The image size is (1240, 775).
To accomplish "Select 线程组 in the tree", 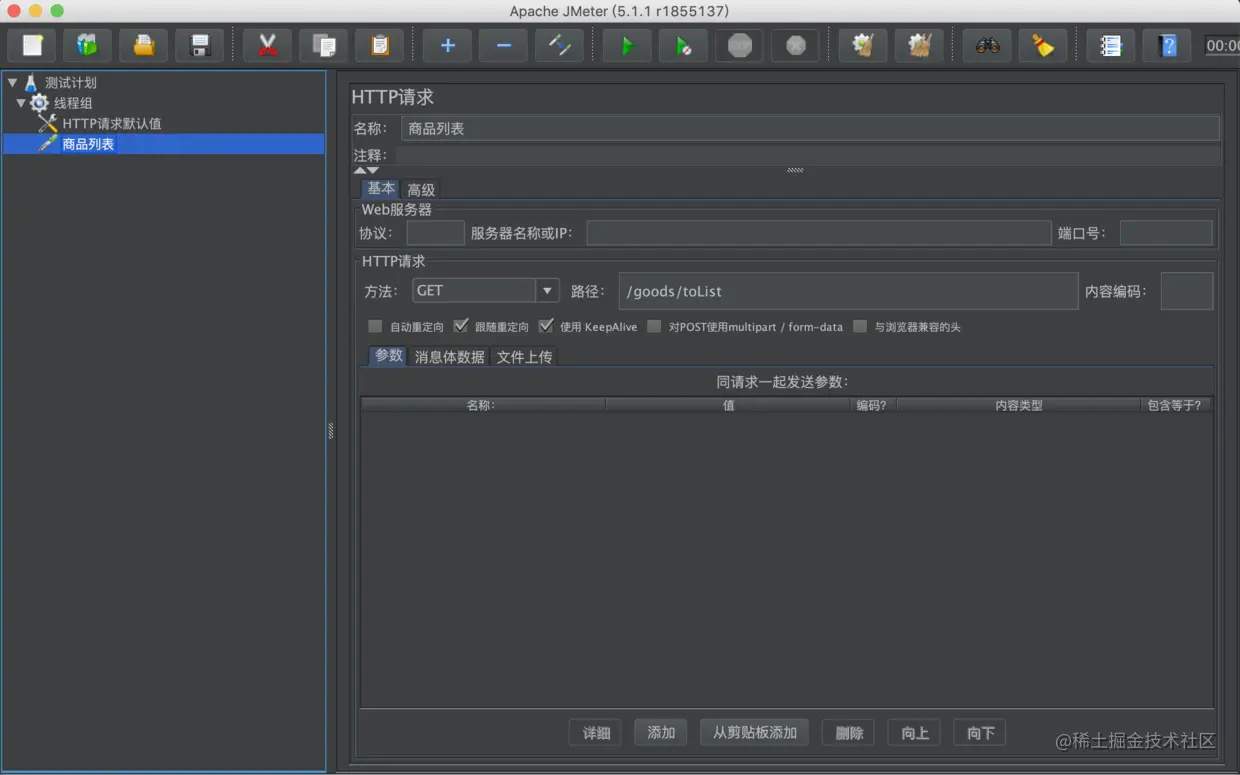I will (73, 103).
